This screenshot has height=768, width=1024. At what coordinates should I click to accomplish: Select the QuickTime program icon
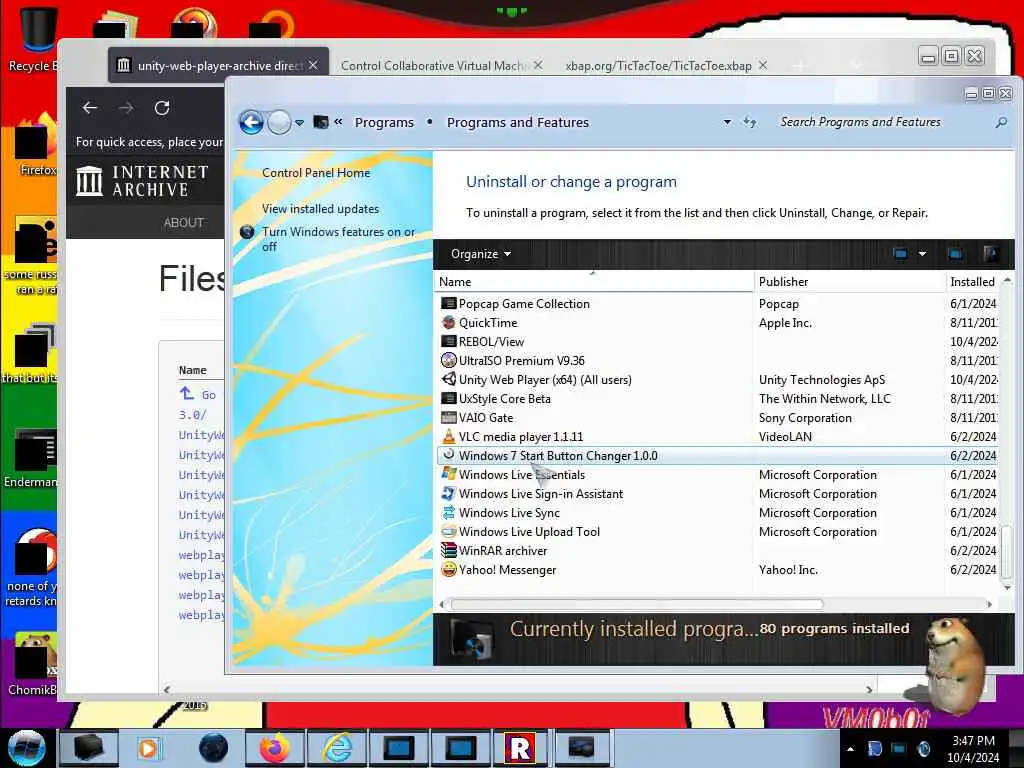pyautogui.click(x=448, y=322)
